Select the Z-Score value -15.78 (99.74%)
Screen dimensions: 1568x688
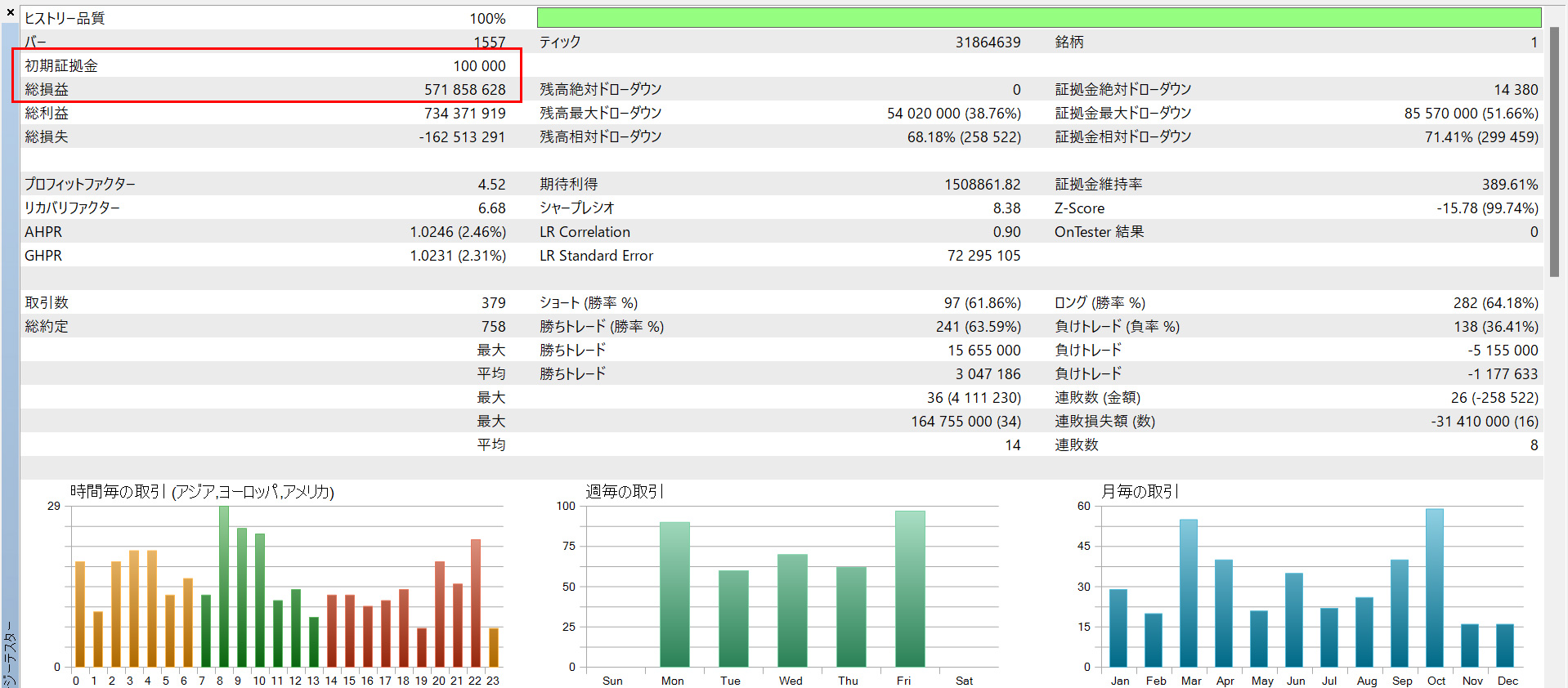tap(1488, 208)
